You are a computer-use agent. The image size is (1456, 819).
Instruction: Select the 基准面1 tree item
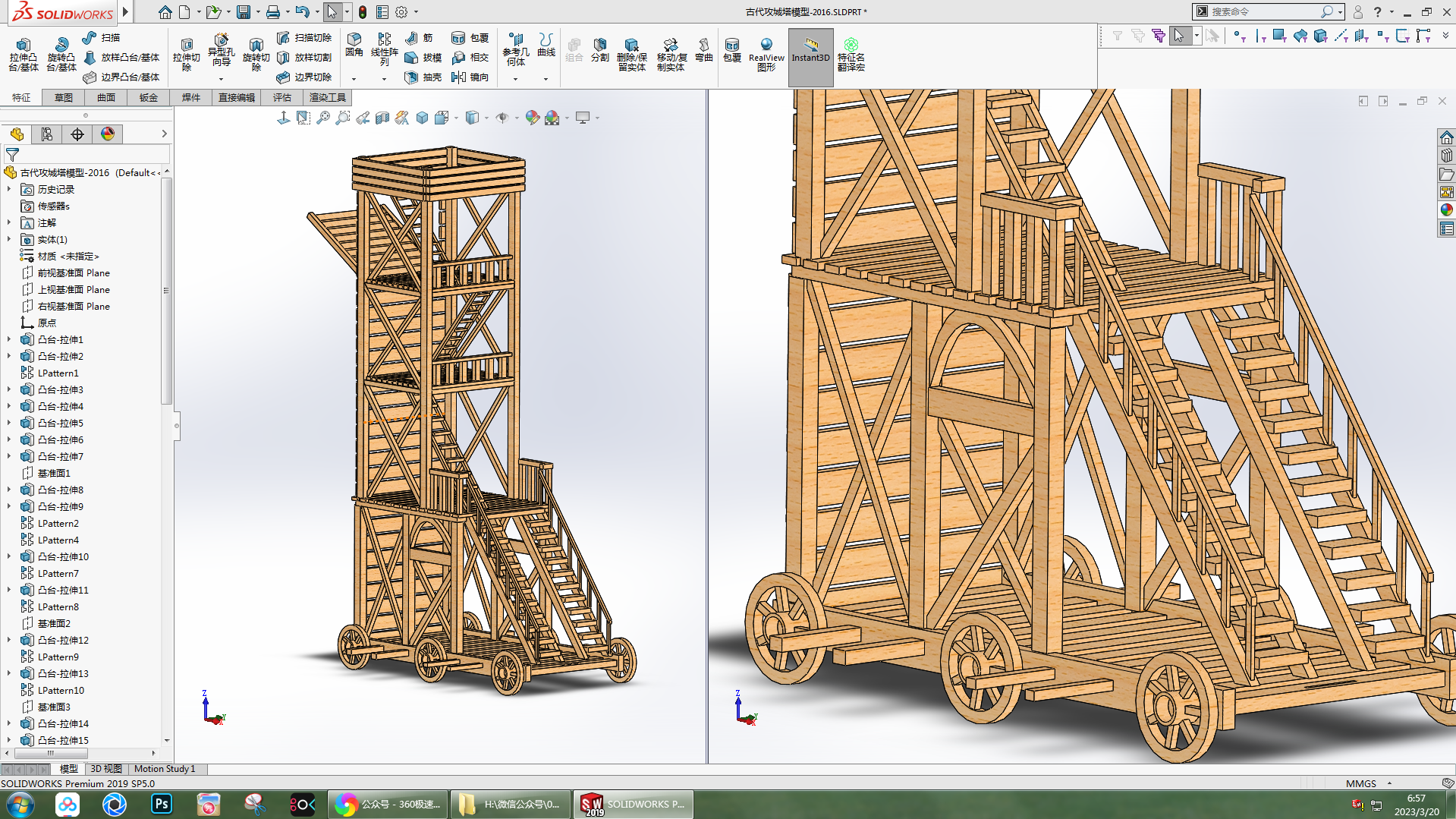[46, 473]
